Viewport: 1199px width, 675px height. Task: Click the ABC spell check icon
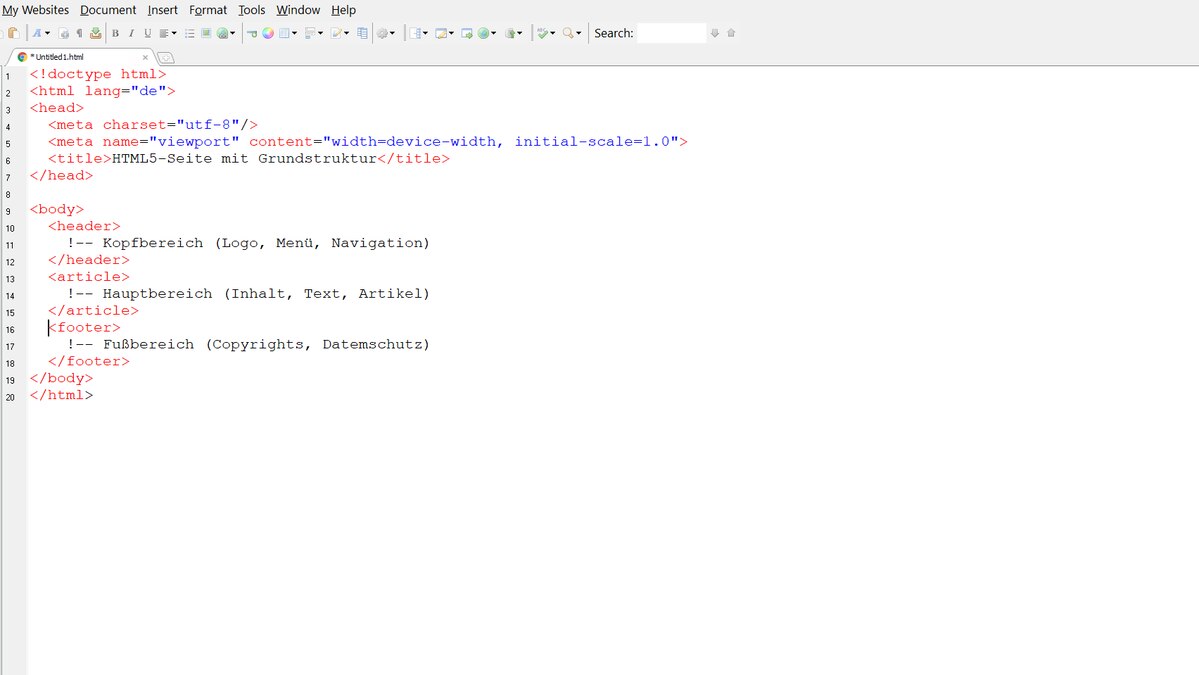[x=542, y=33]
